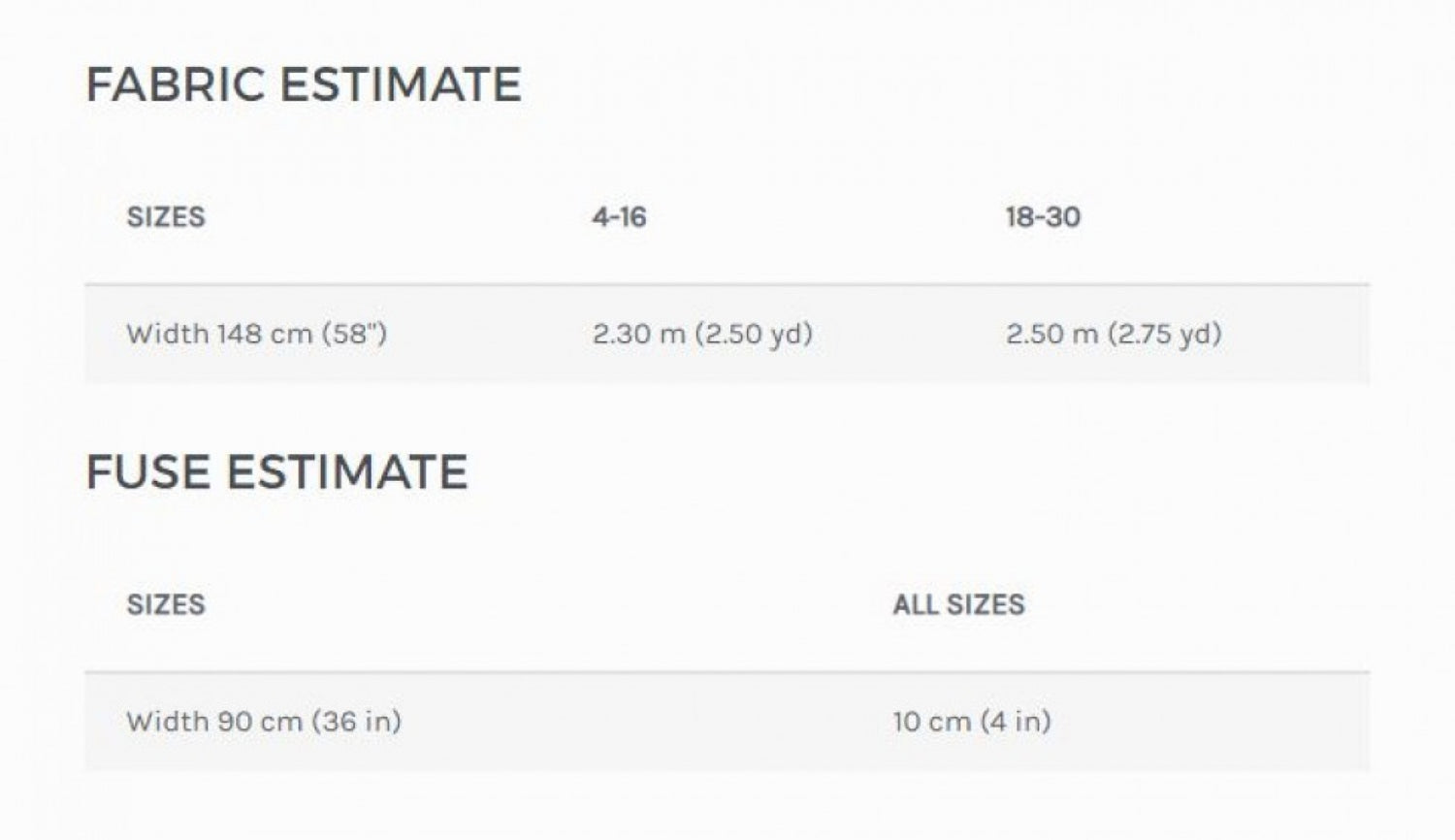
Task: Click divider line below fuse table header
Action: coord(727,671)
